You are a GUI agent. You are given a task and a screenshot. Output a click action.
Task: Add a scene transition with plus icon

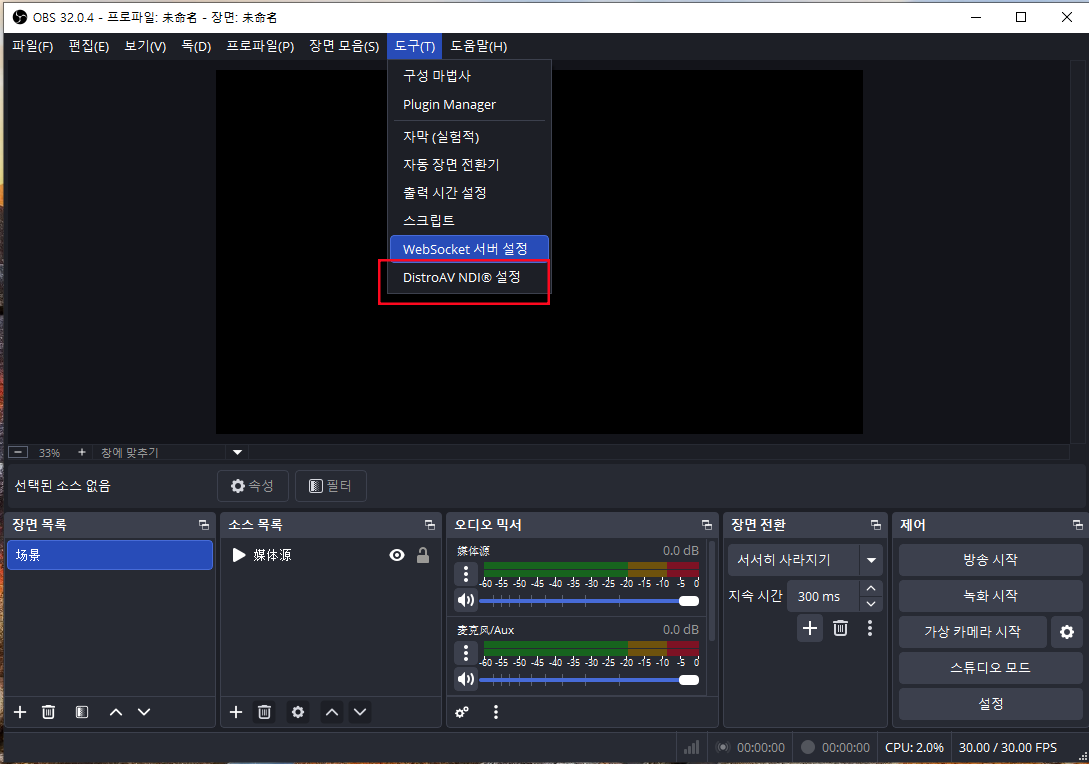(810, 628)
